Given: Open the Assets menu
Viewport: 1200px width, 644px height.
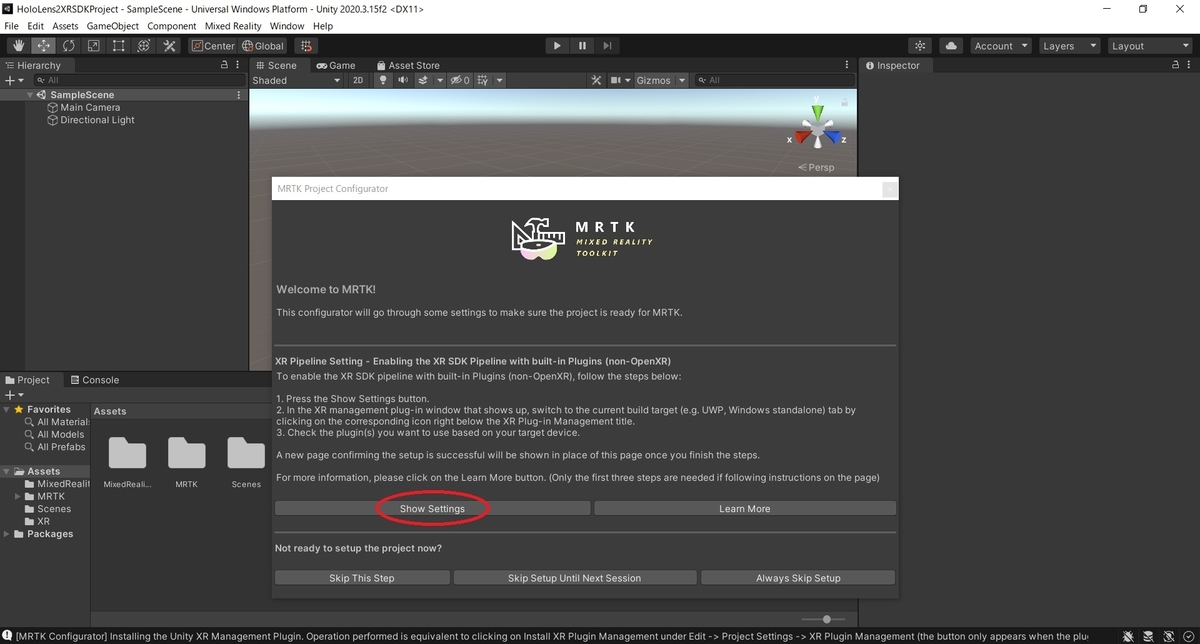Looking at the screenshot, I should [65, 26].
